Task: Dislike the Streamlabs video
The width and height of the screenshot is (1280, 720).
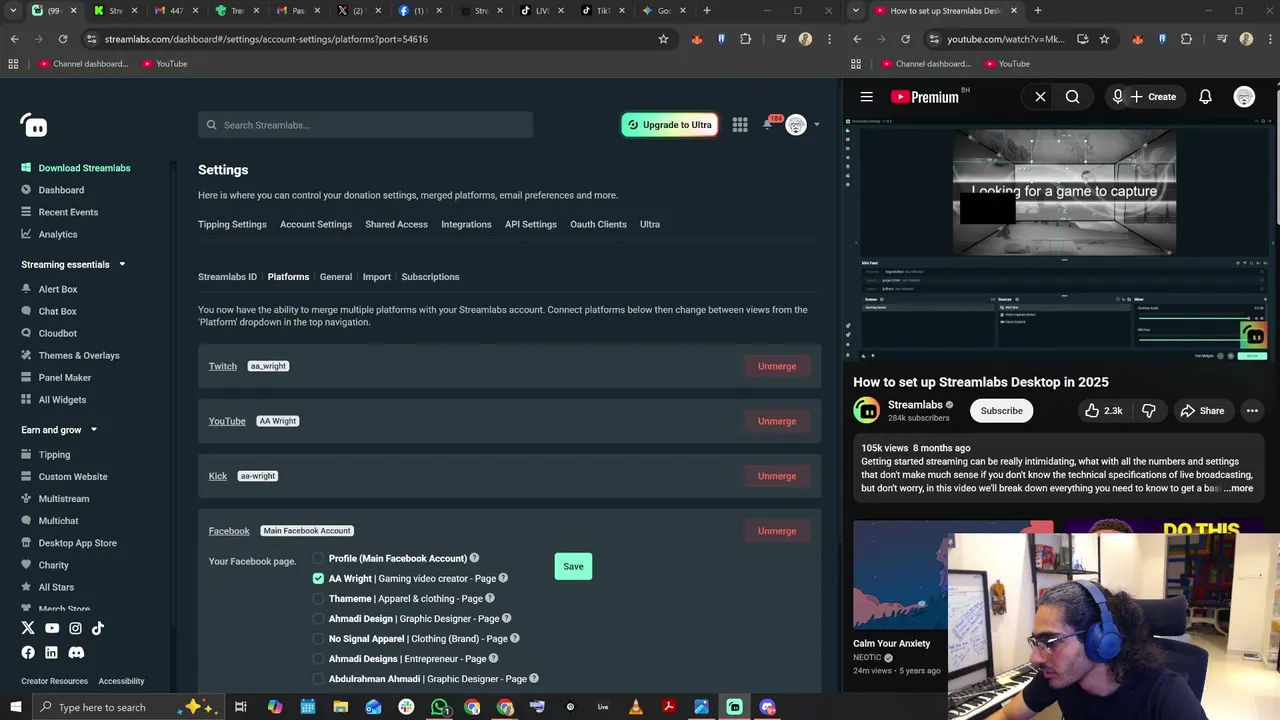Action: (x=1148, y=411)
